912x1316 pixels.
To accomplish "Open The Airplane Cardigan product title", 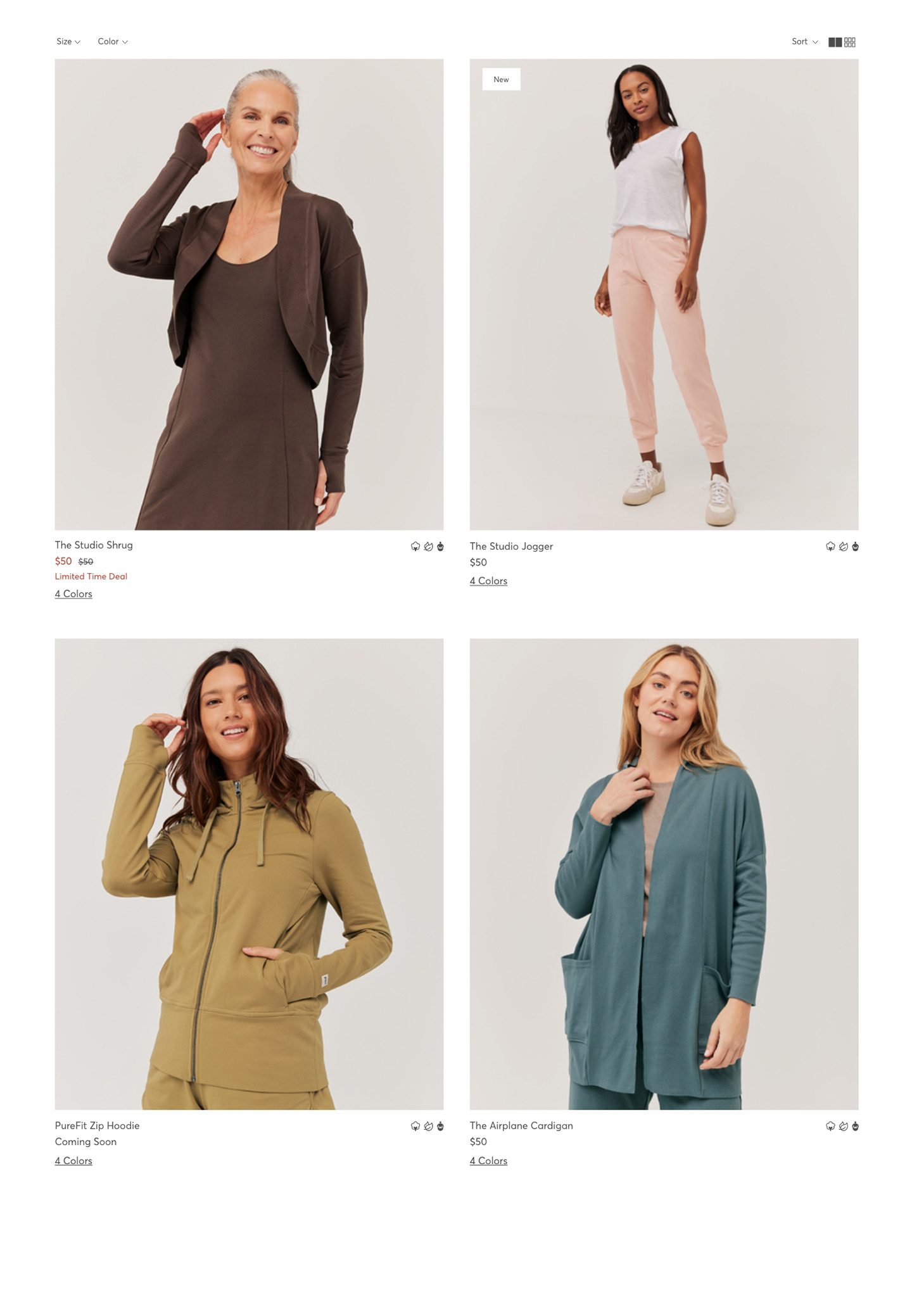I will point(521,1125).
